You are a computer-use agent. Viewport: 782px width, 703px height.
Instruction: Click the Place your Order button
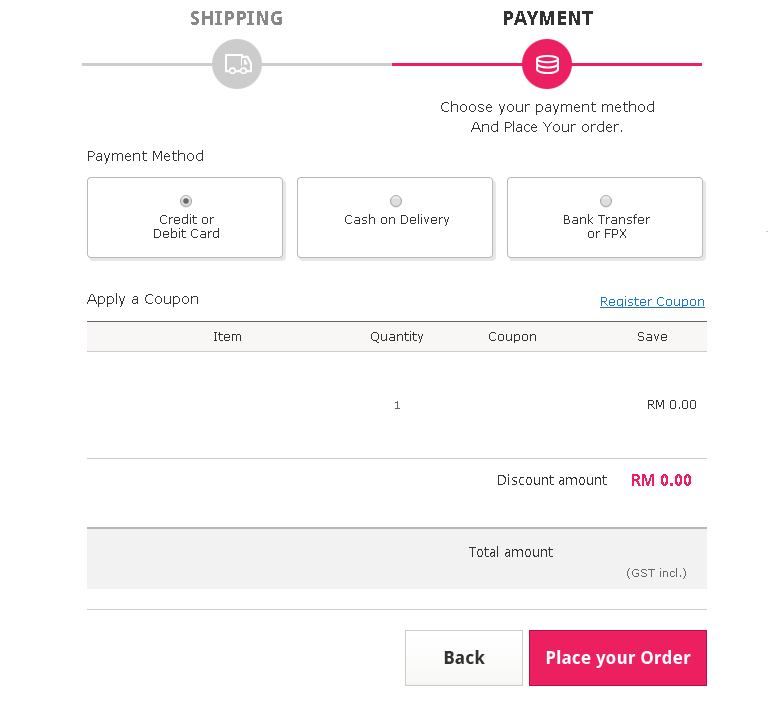[x=618, y=658]
